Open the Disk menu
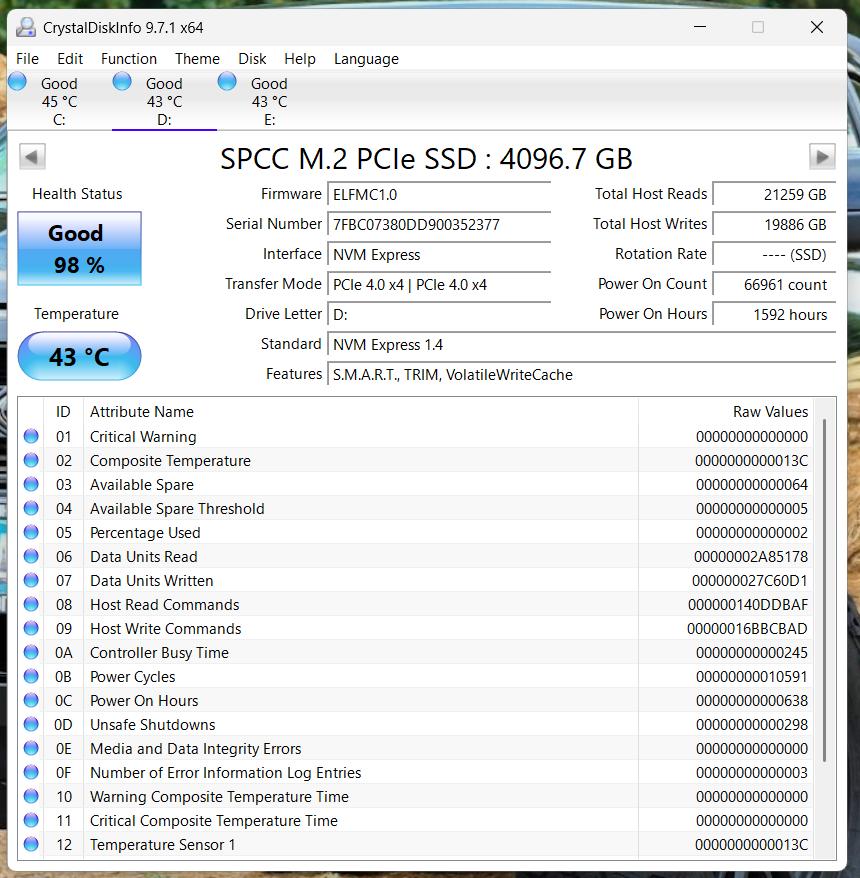 [253, 59]
